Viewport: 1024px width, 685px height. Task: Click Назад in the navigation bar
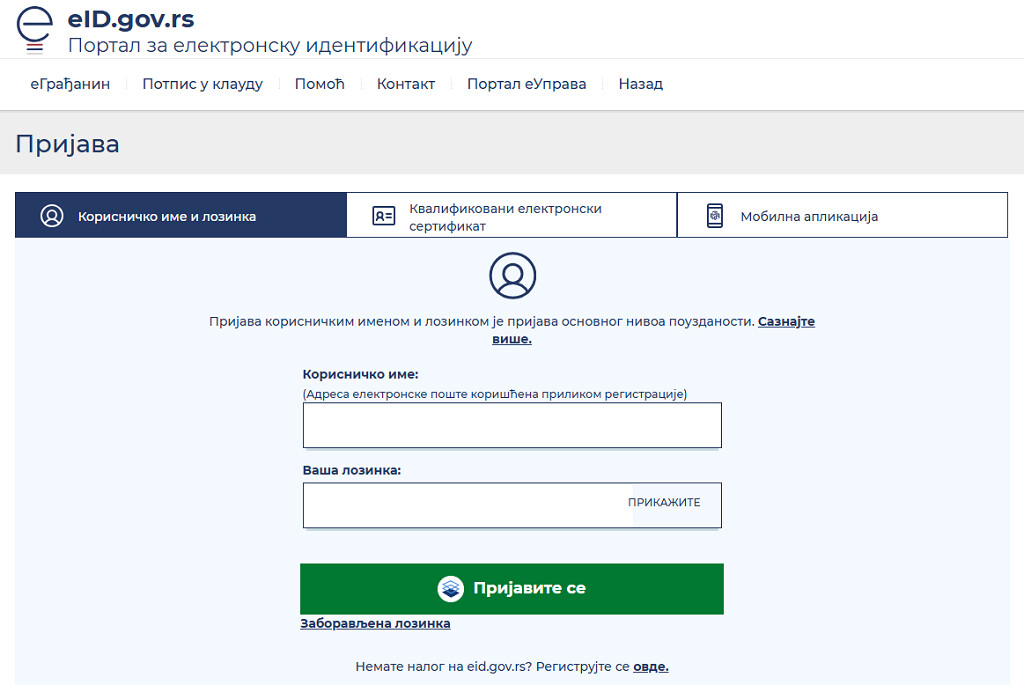tap(640, 84)
